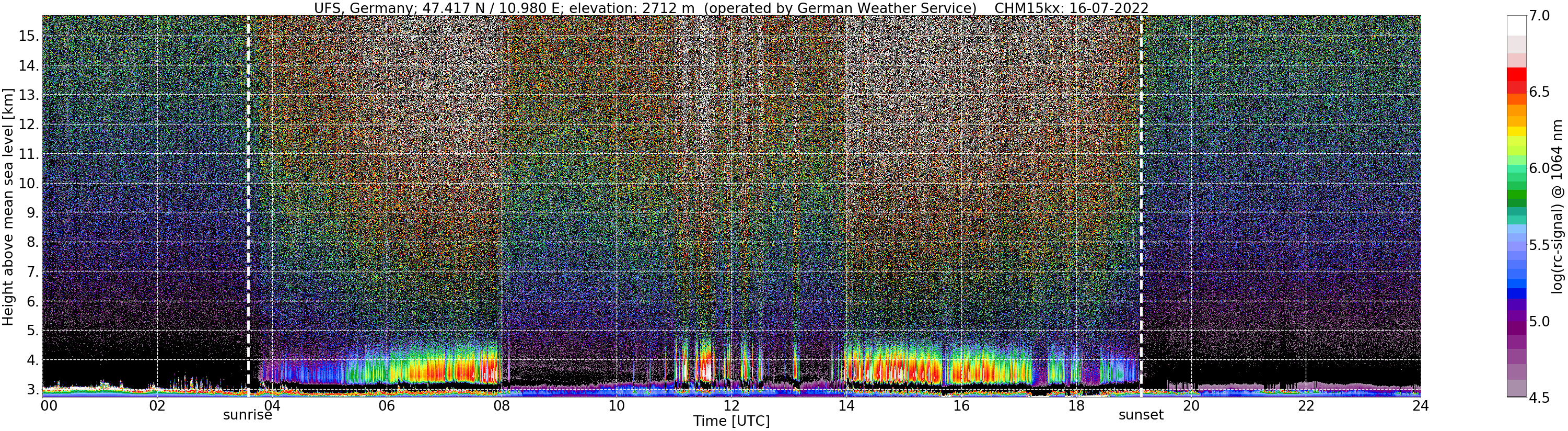Click the 'sunset' label below the time axis

click(1141, 415)
